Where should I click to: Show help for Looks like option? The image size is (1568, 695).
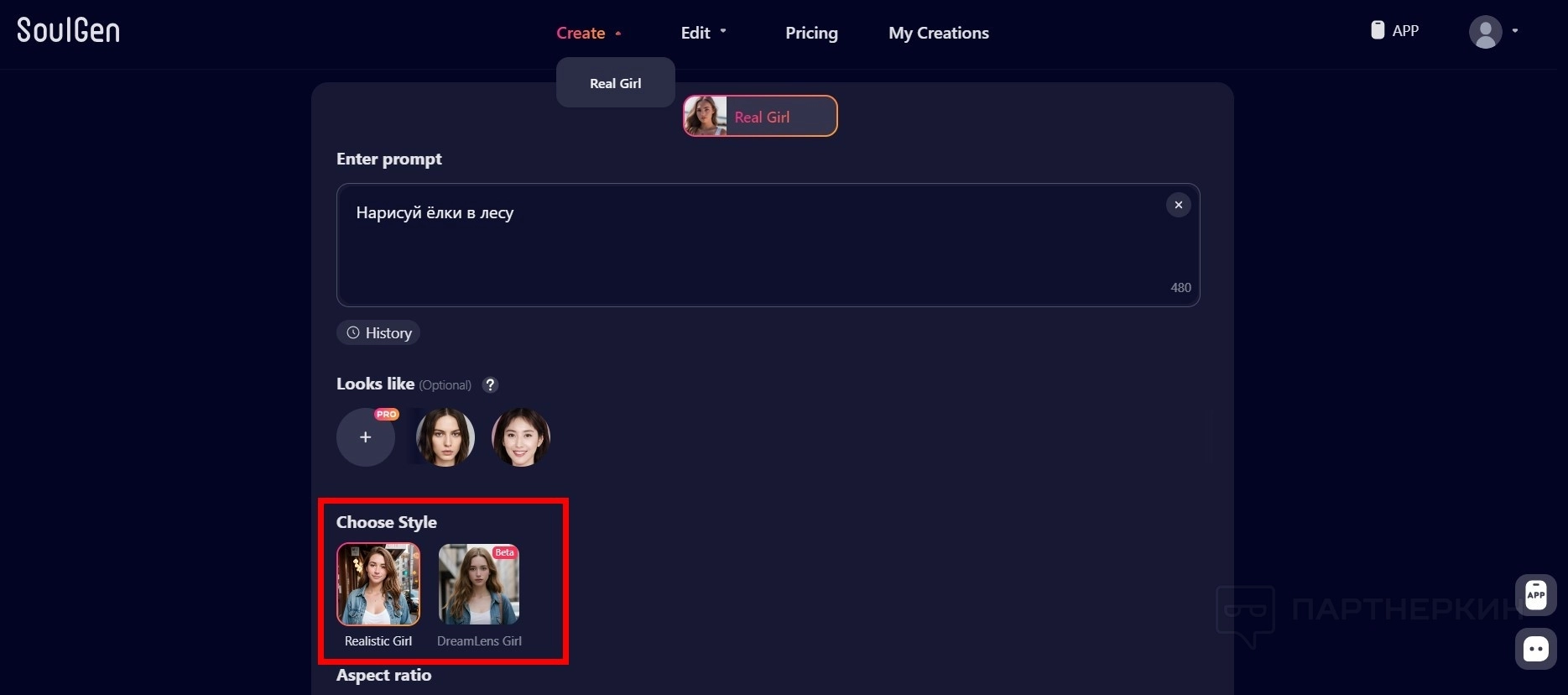490,384
